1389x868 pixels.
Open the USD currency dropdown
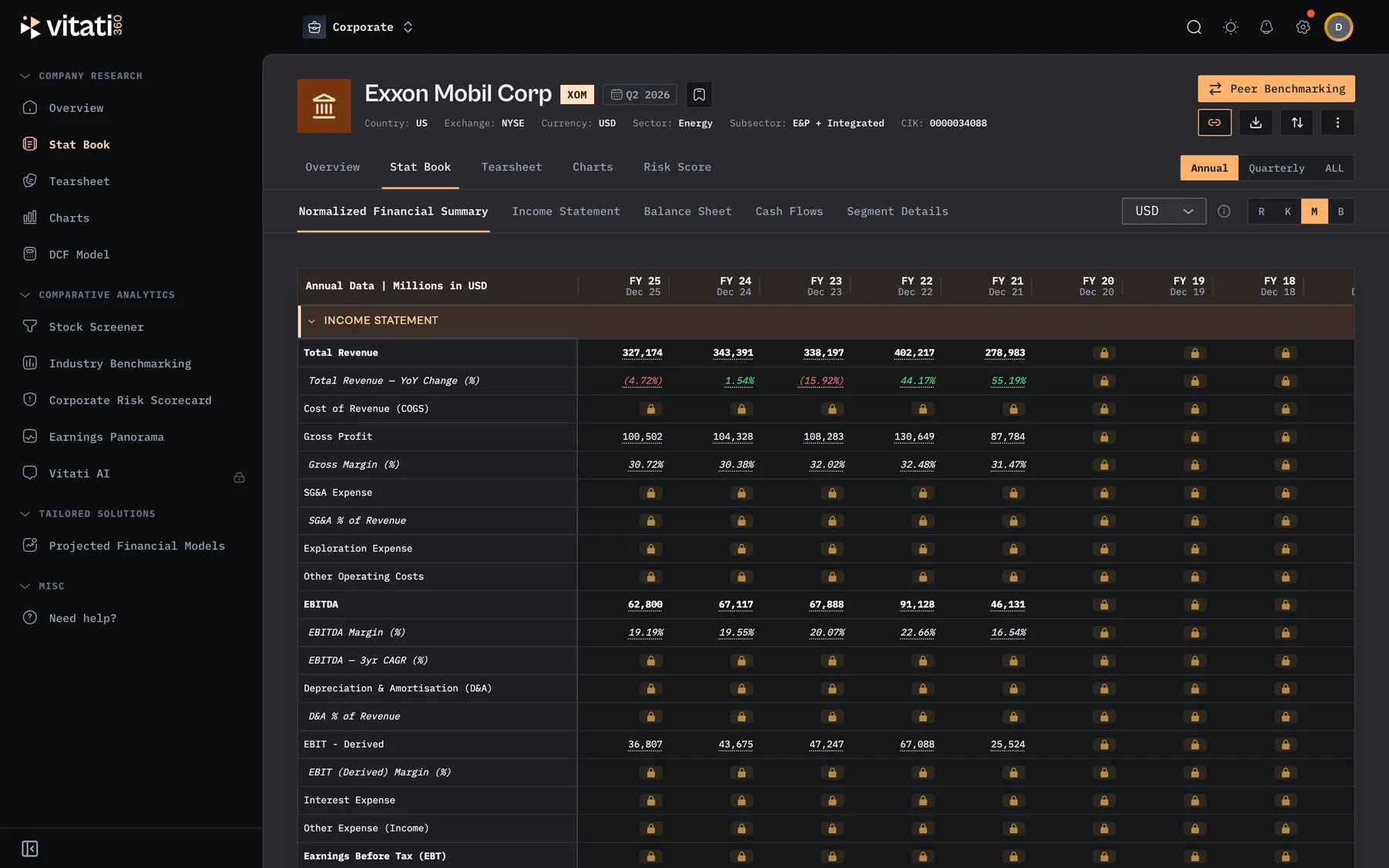point(1164,211)
